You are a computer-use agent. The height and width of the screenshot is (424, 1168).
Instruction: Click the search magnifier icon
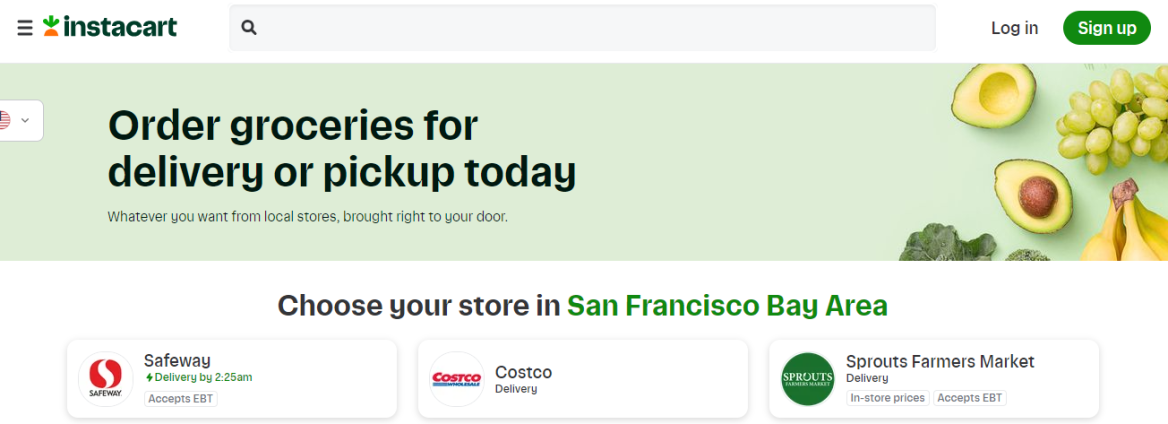point(249,28)
